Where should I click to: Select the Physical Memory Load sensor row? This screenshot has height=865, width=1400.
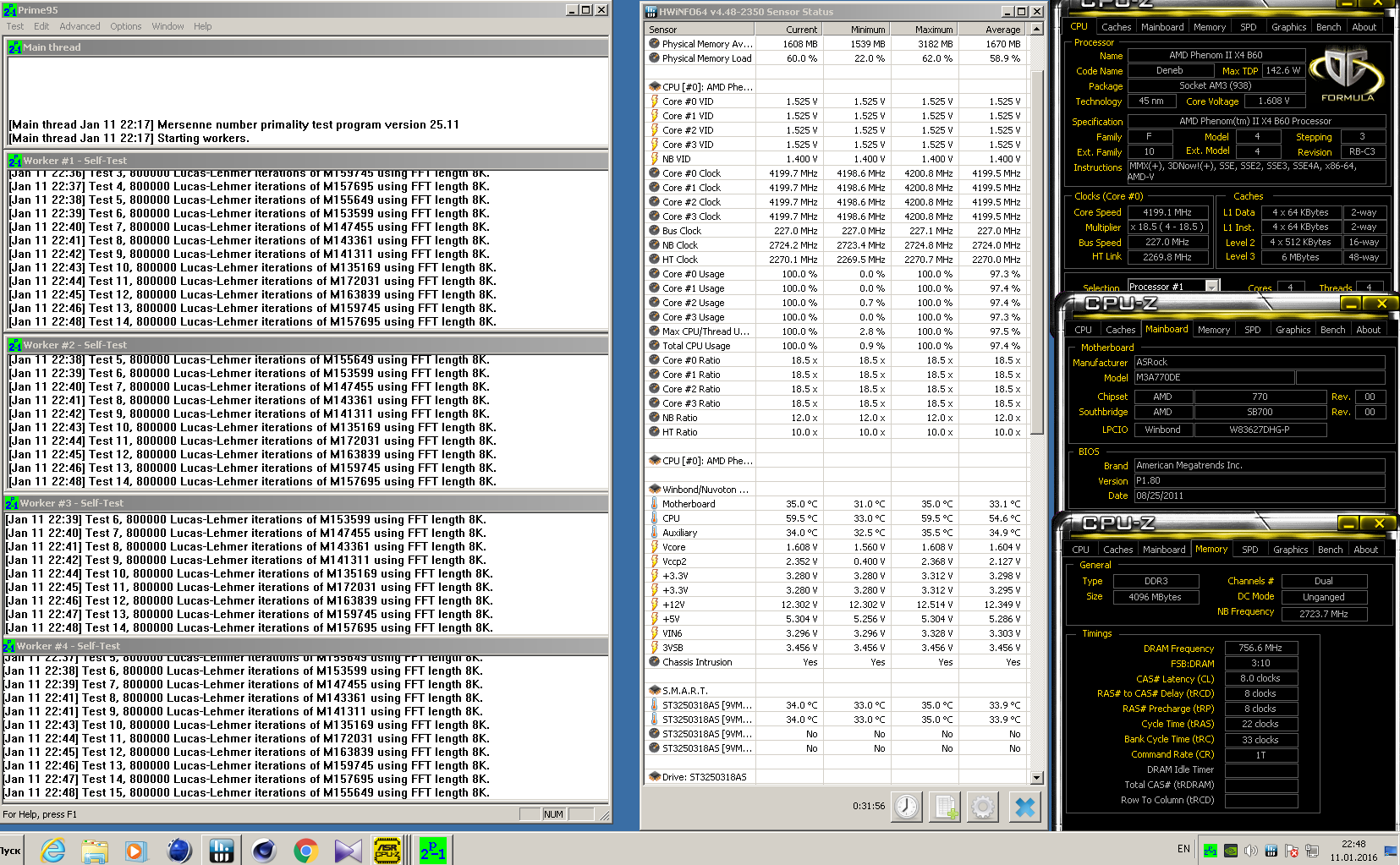pos(836,58)
